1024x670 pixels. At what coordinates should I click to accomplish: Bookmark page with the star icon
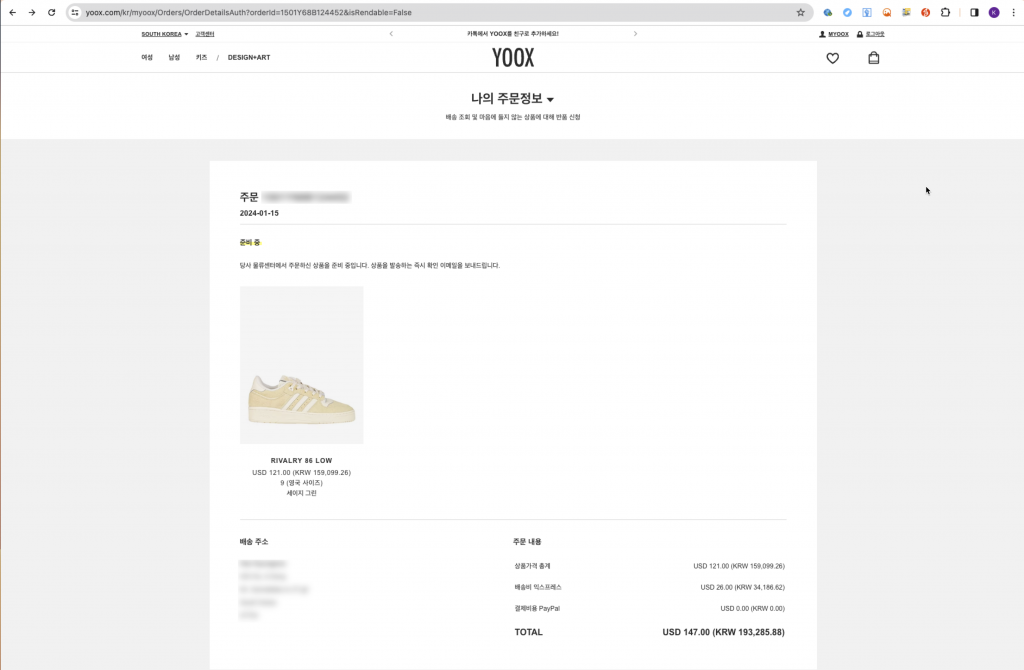[x=800, y=12]
